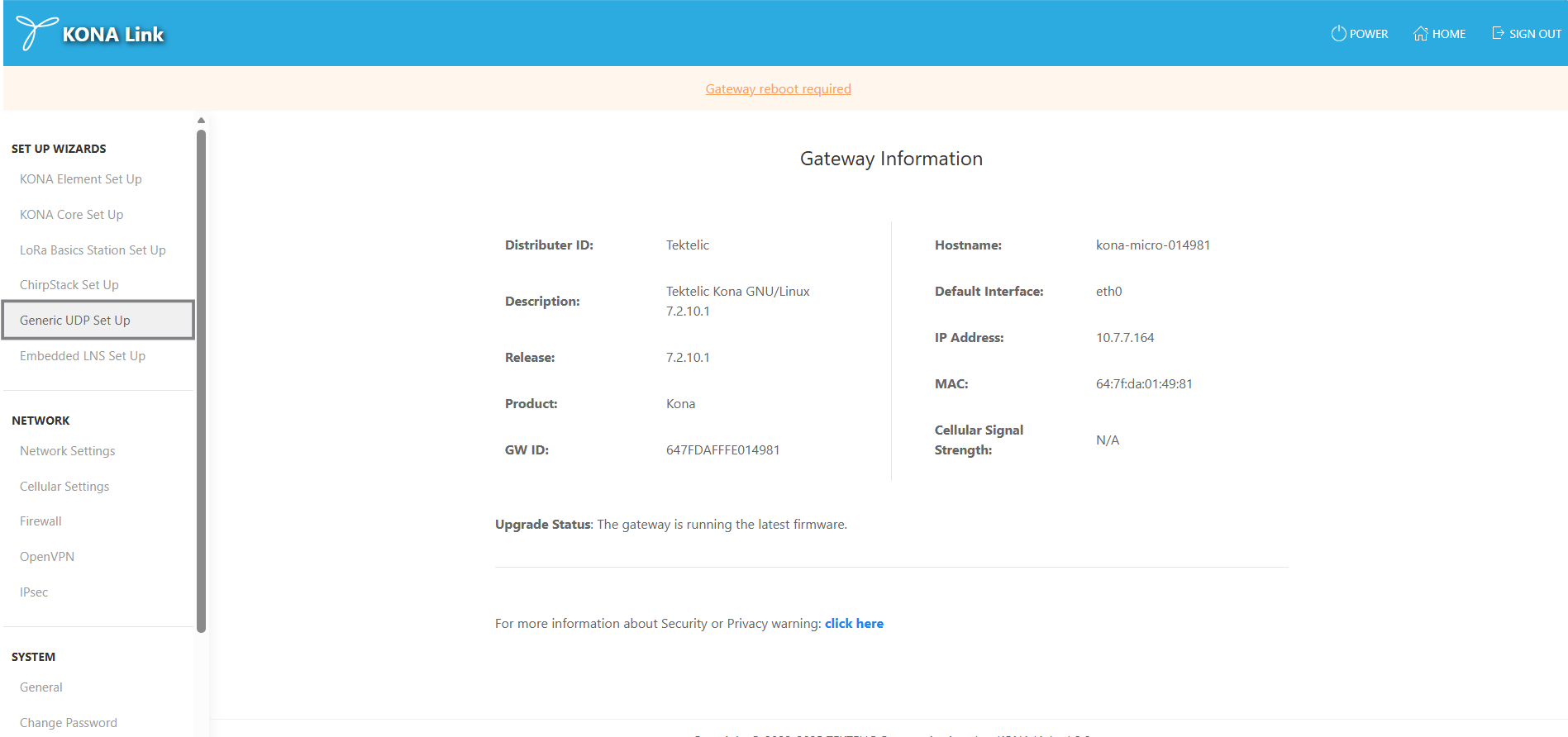Open ChirpStack Set Up wizard
Viewport: 1568px width, 737px height.
tap(69, 285)
